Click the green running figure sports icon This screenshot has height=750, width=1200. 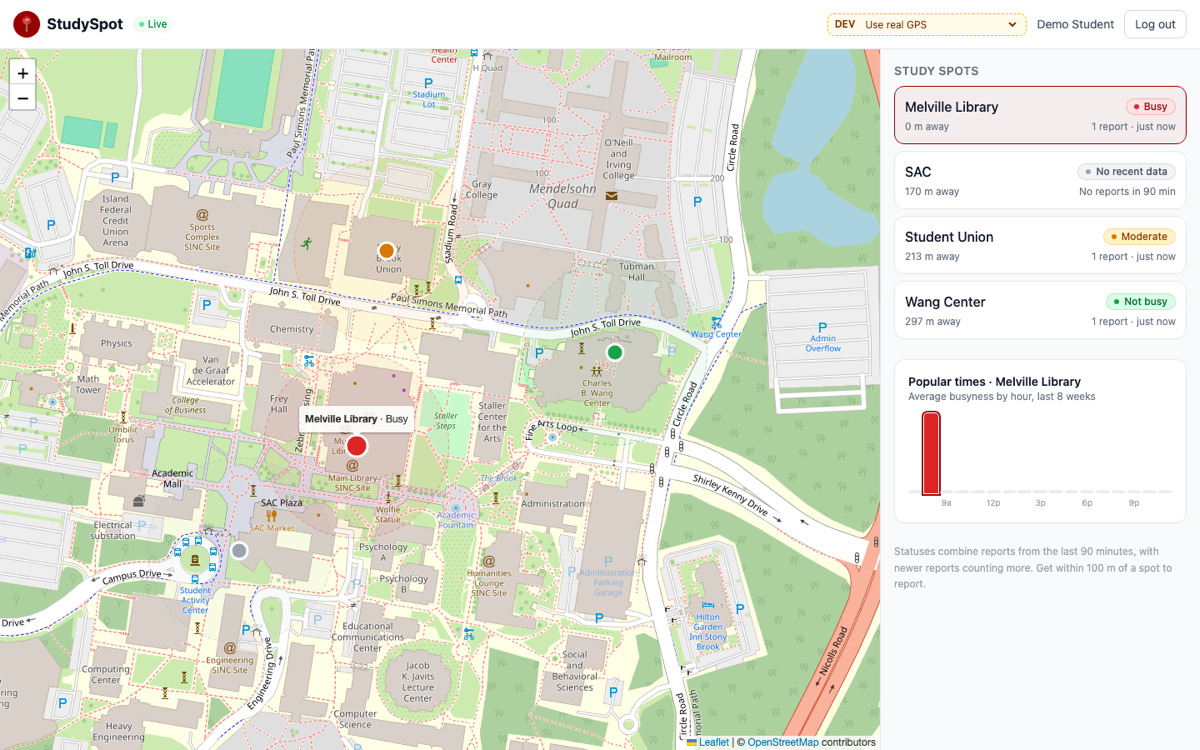coord(305,243)
